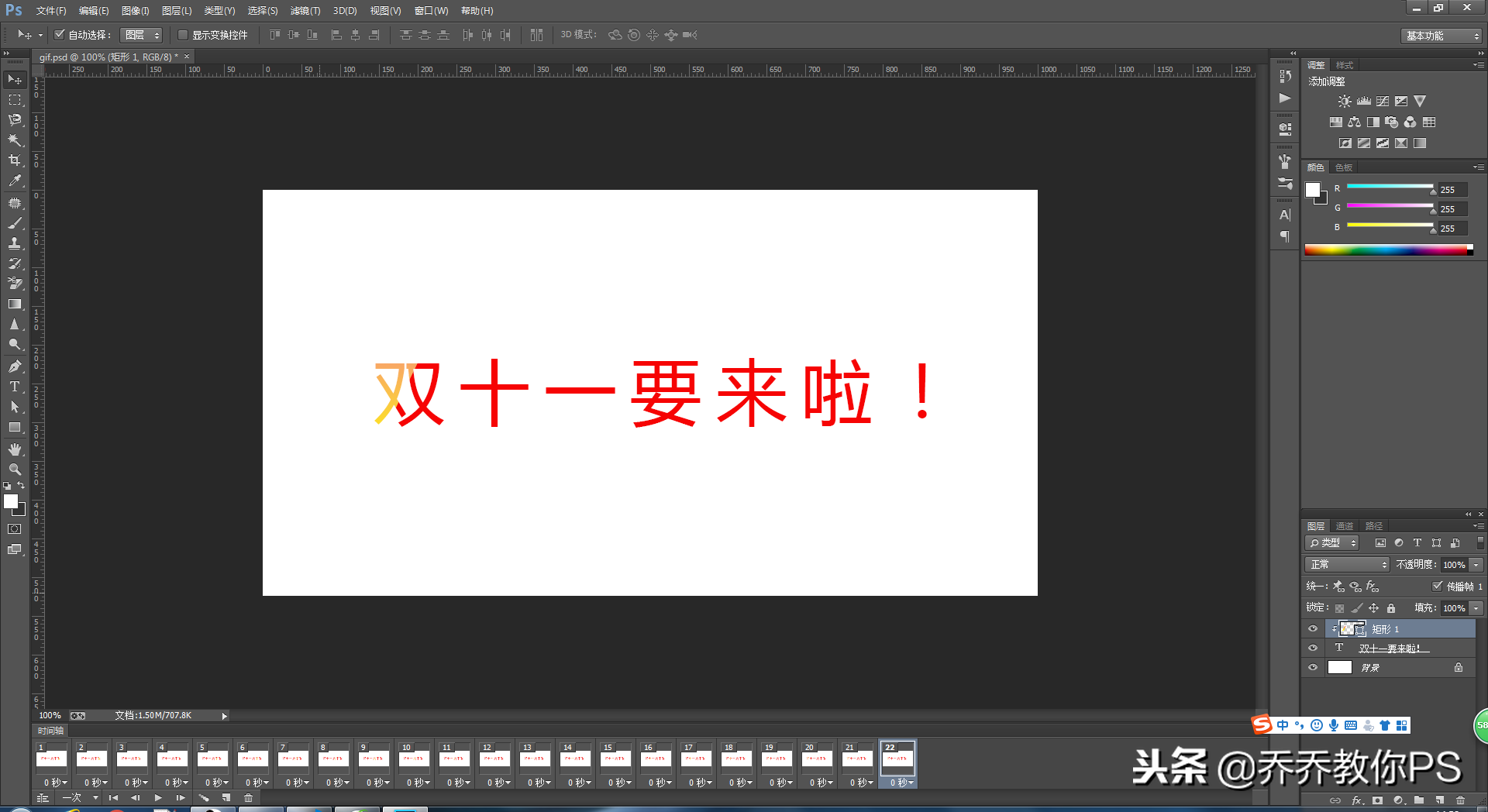Screen dimensions: 1488x812
Task: Tween animation frames in the timeline
Action: click(x=204, y=798)
